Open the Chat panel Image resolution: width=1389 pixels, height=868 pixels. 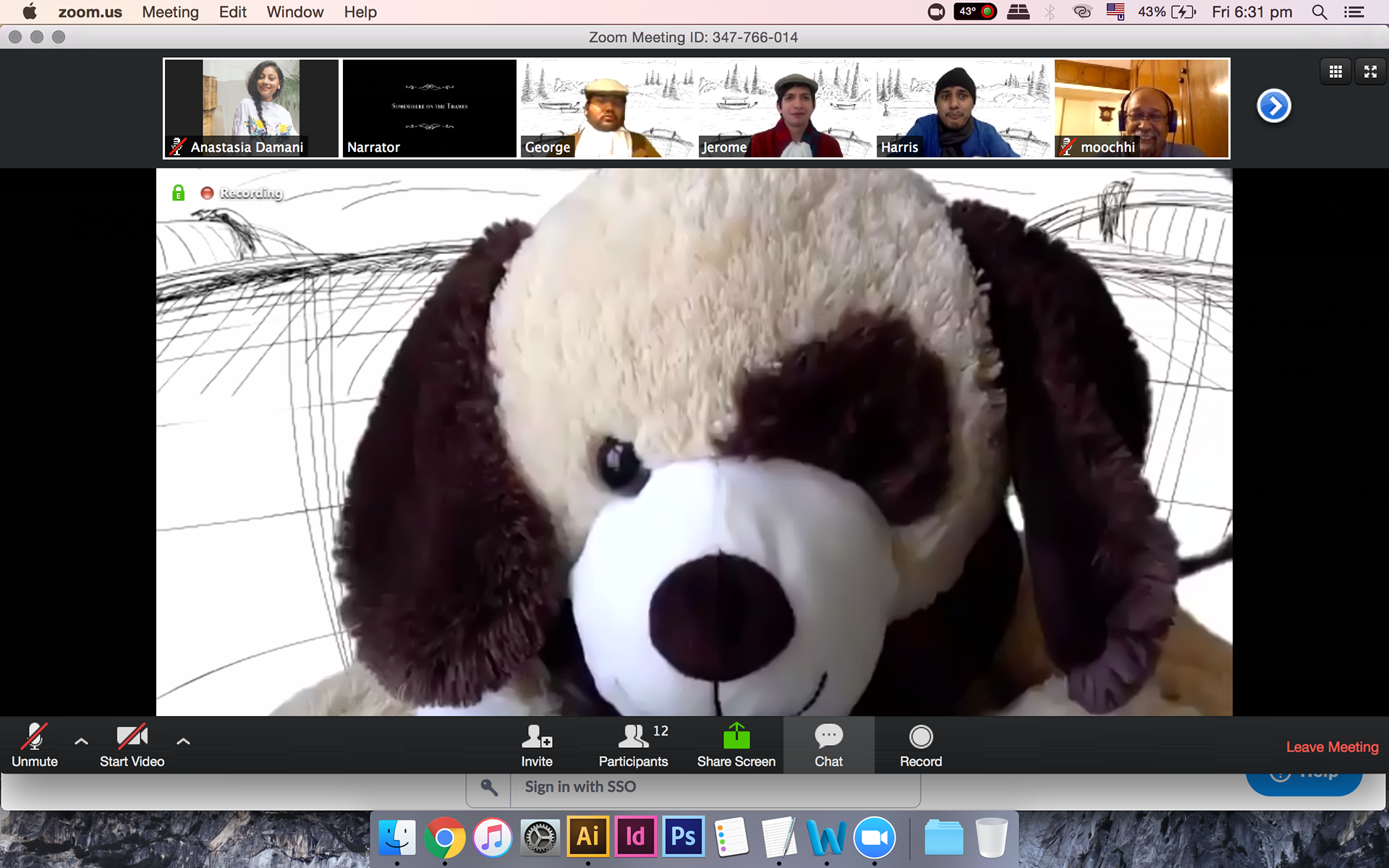click(828, 745)
